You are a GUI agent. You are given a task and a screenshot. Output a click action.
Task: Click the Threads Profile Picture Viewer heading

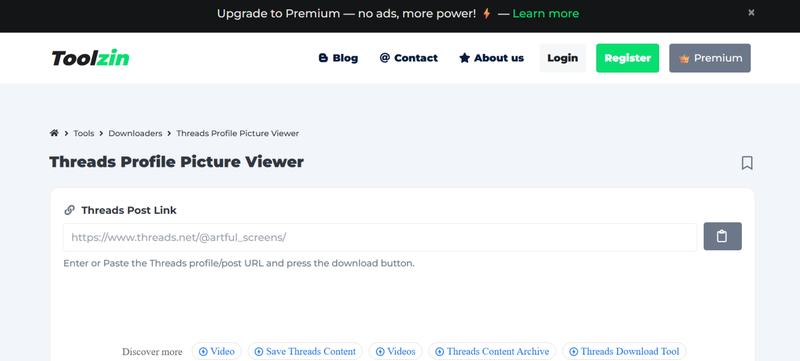tap(177, 162)
